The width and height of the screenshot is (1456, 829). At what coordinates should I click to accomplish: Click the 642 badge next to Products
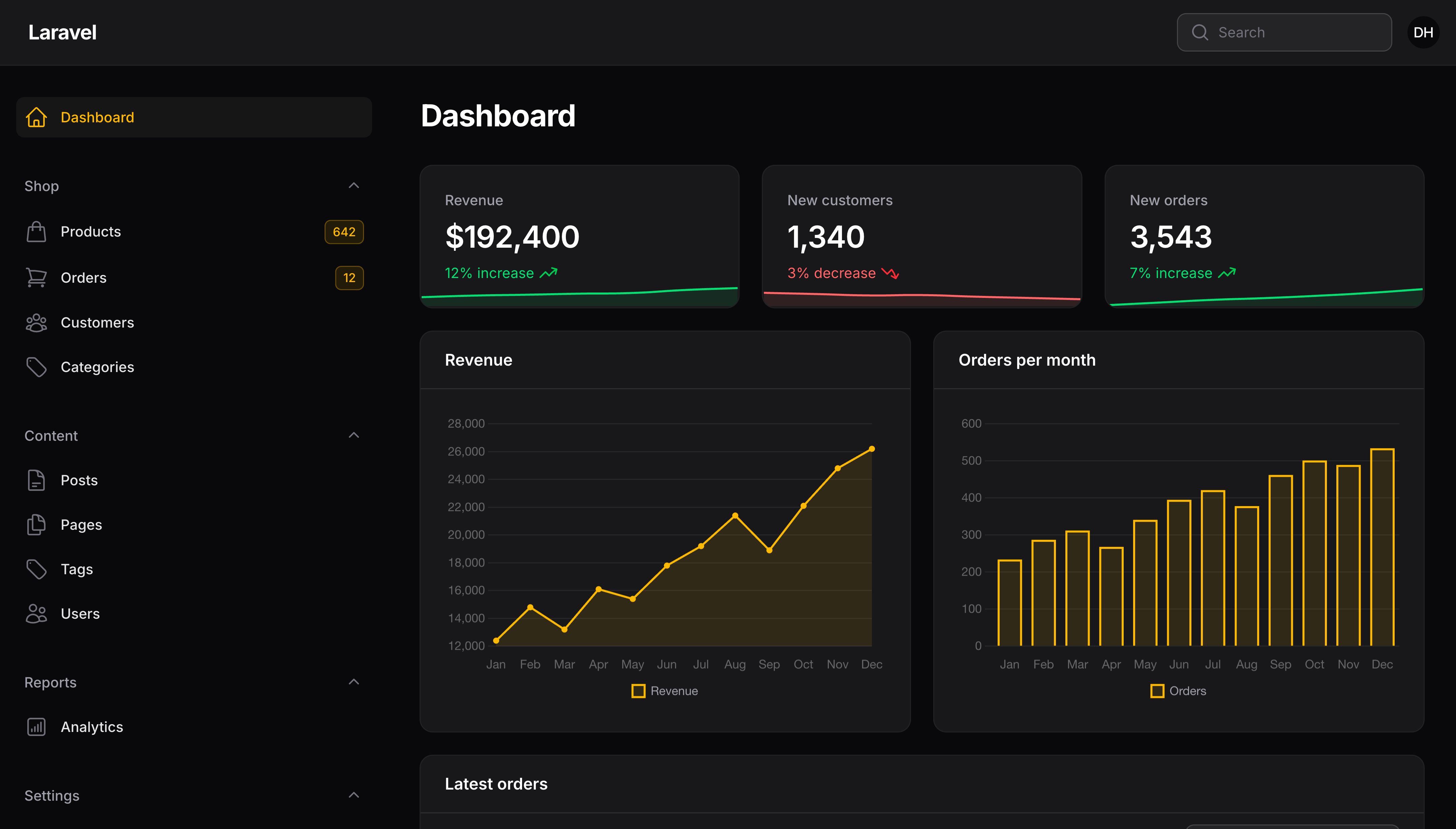coord(344,232)
